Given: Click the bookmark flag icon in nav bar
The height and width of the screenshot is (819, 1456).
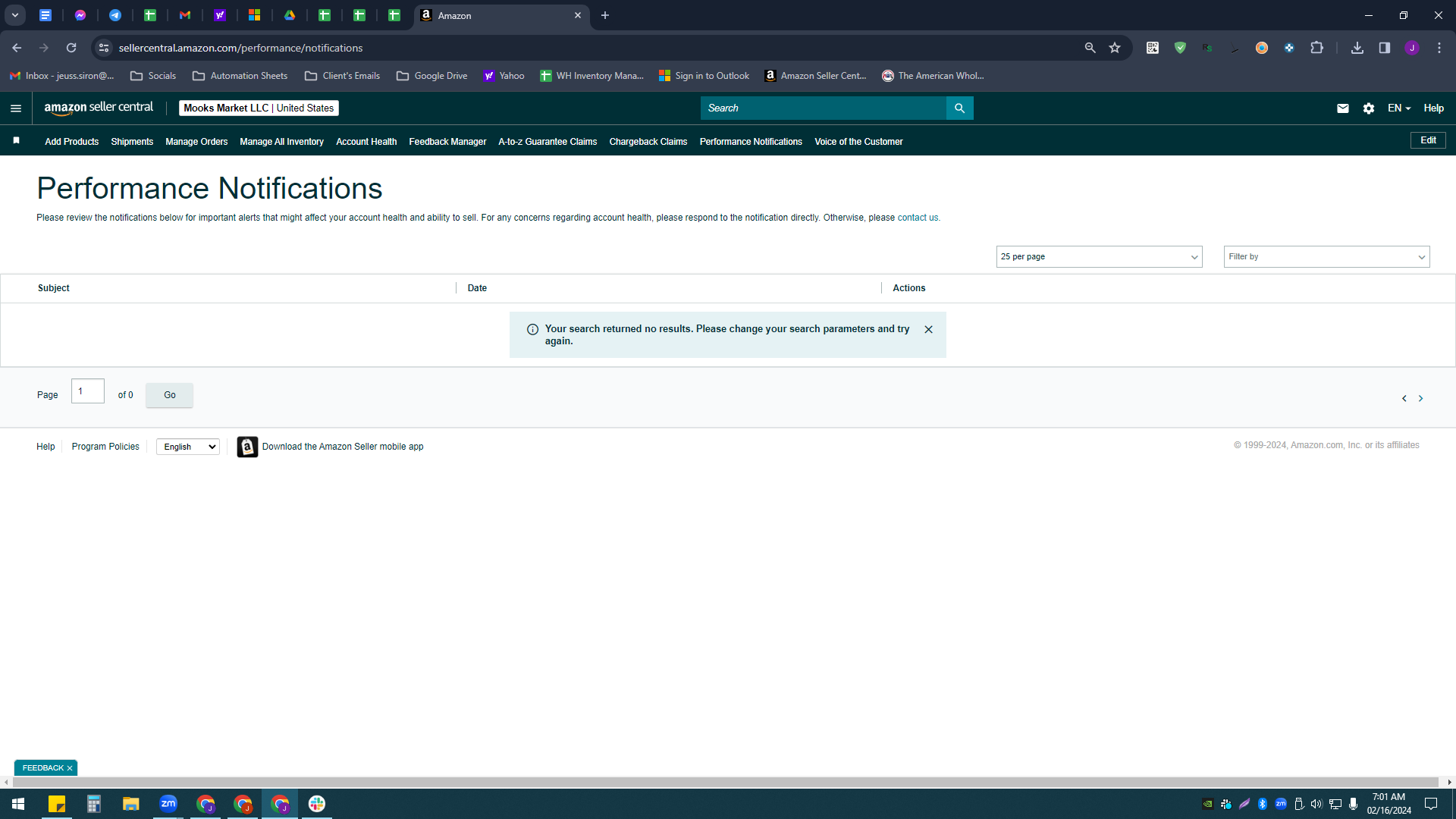Looking at the screenshot, I should tap(16, 141).
